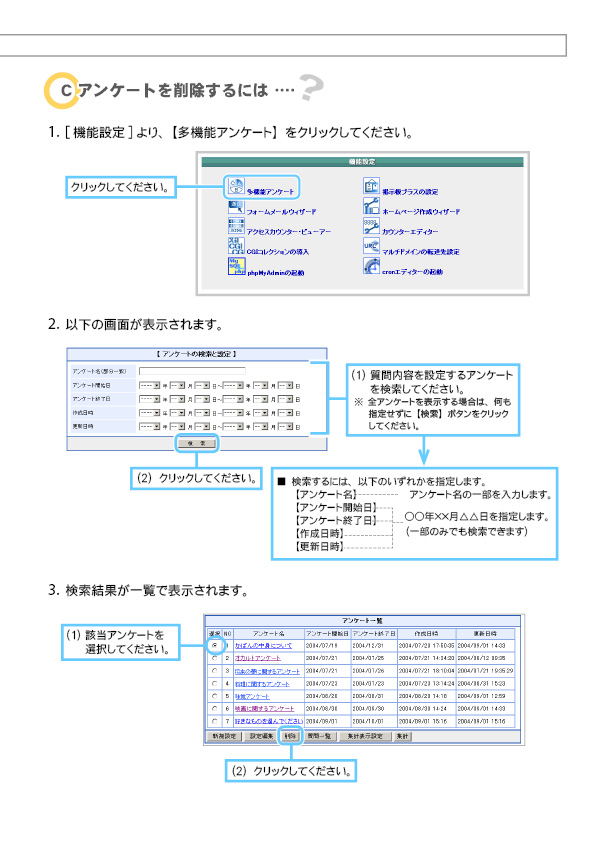
Task: Click the 検索 search button
Action: [x=197, y=443]
